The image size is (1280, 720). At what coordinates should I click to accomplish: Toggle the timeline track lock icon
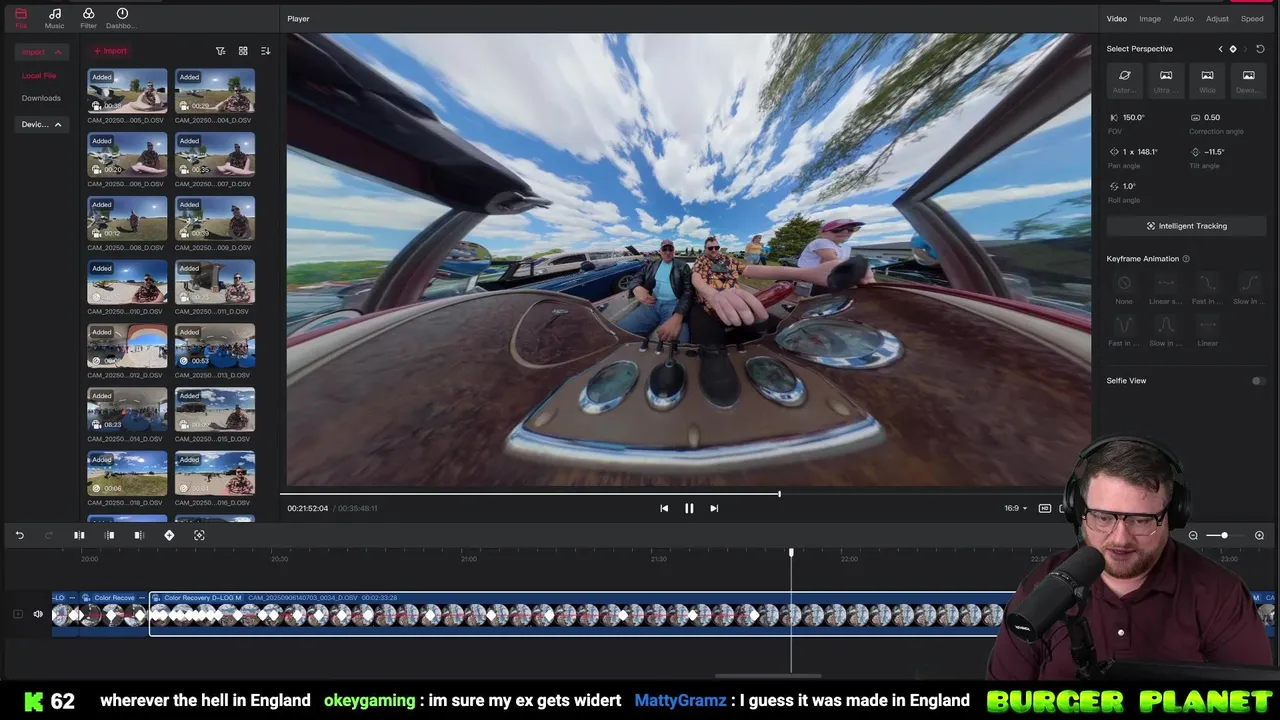click(17, 614)
